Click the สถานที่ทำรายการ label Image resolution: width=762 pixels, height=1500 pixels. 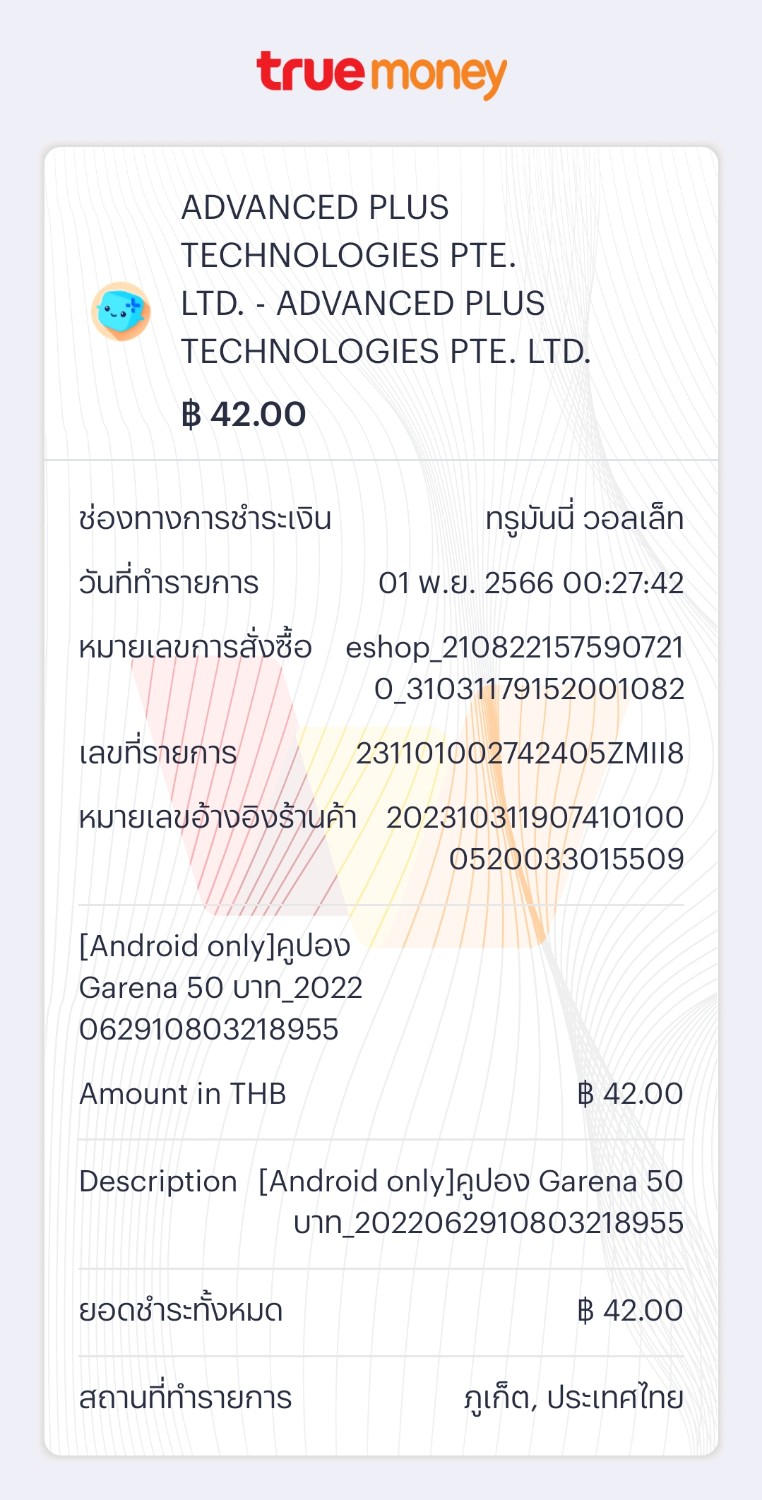[185, 1398]
